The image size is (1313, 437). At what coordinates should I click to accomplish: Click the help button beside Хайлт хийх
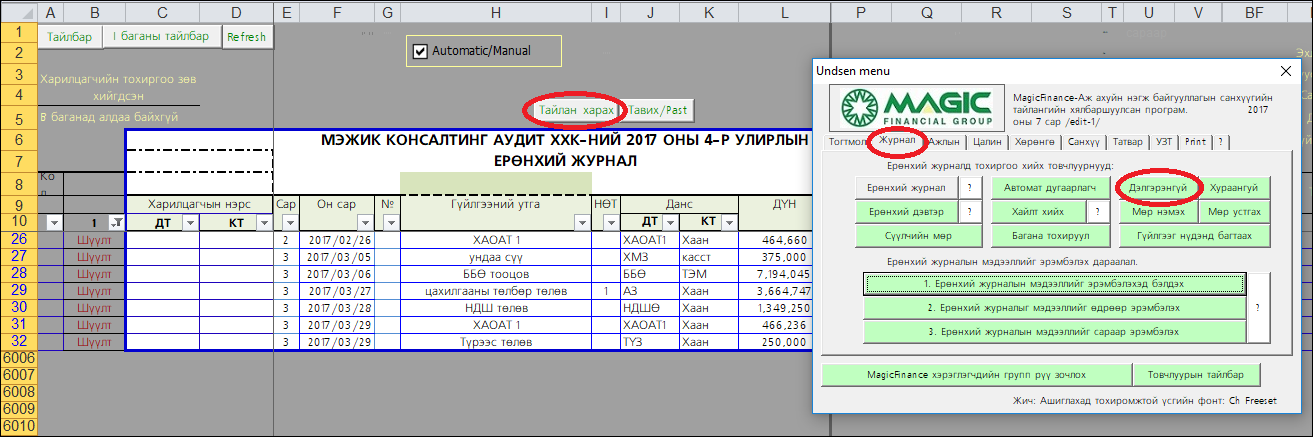[x=1096, y=211]
